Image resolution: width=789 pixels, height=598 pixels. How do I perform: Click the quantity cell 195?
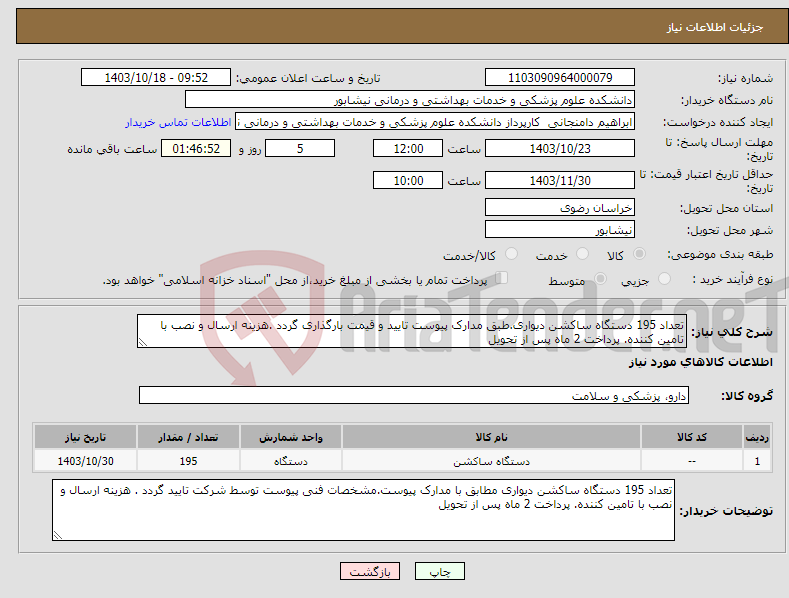pos(188,461)
